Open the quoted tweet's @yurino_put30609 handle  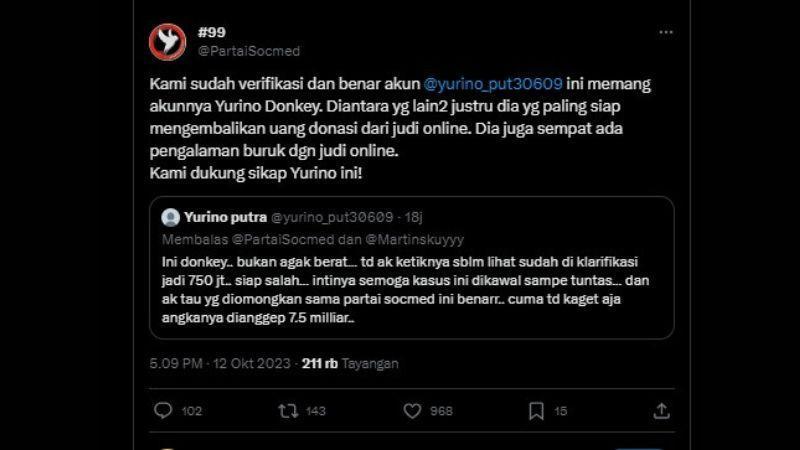(x=332, y=217)
